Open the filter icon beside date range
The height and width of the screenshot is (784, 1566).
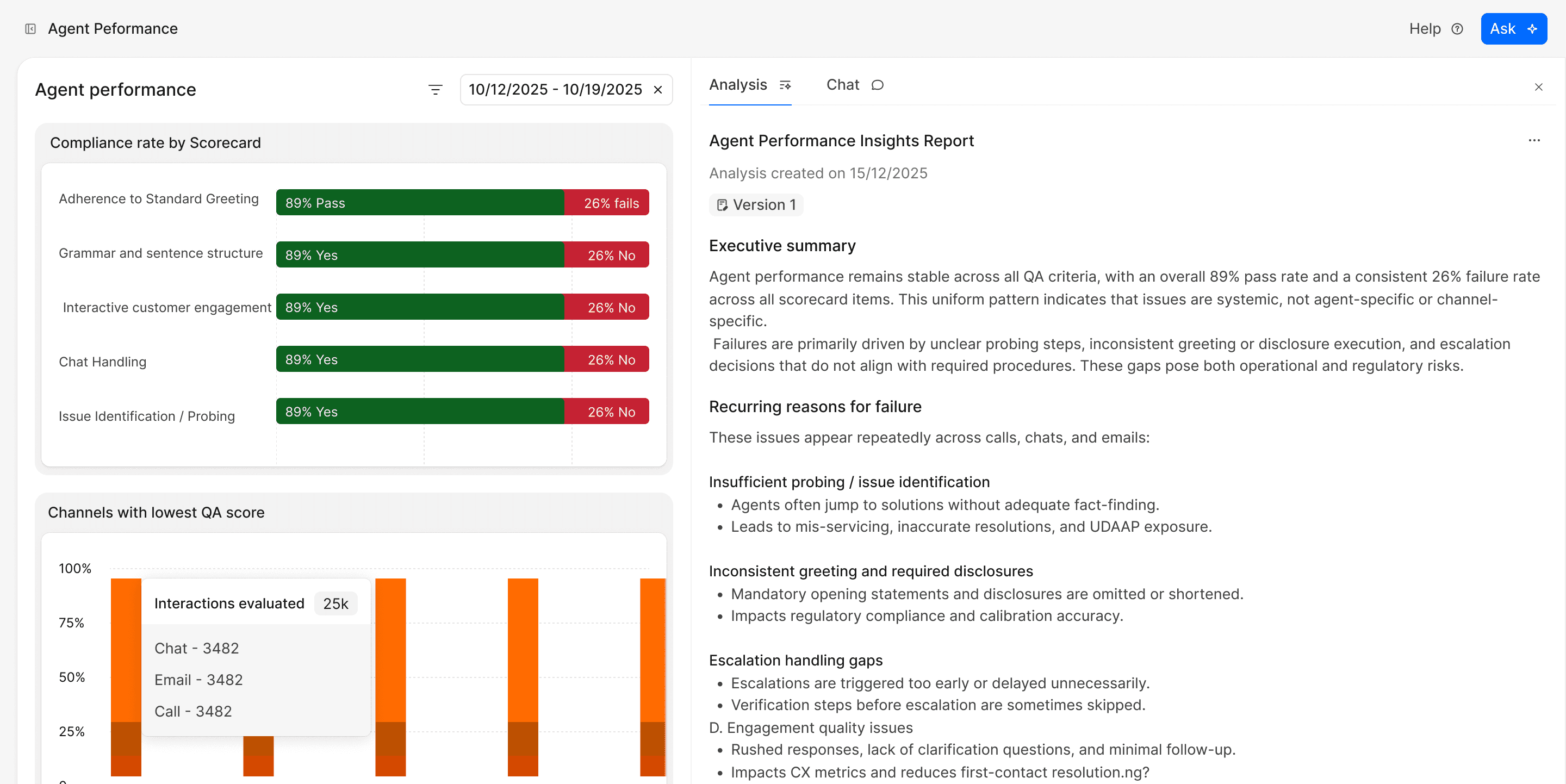pyautogui.click(x=434, y=89)
